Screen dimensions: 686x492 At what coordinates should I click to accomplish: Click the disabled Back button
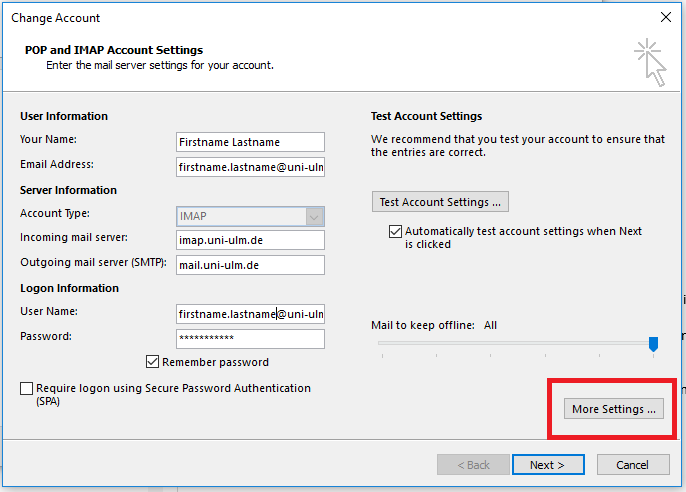[x=473, y=464]
